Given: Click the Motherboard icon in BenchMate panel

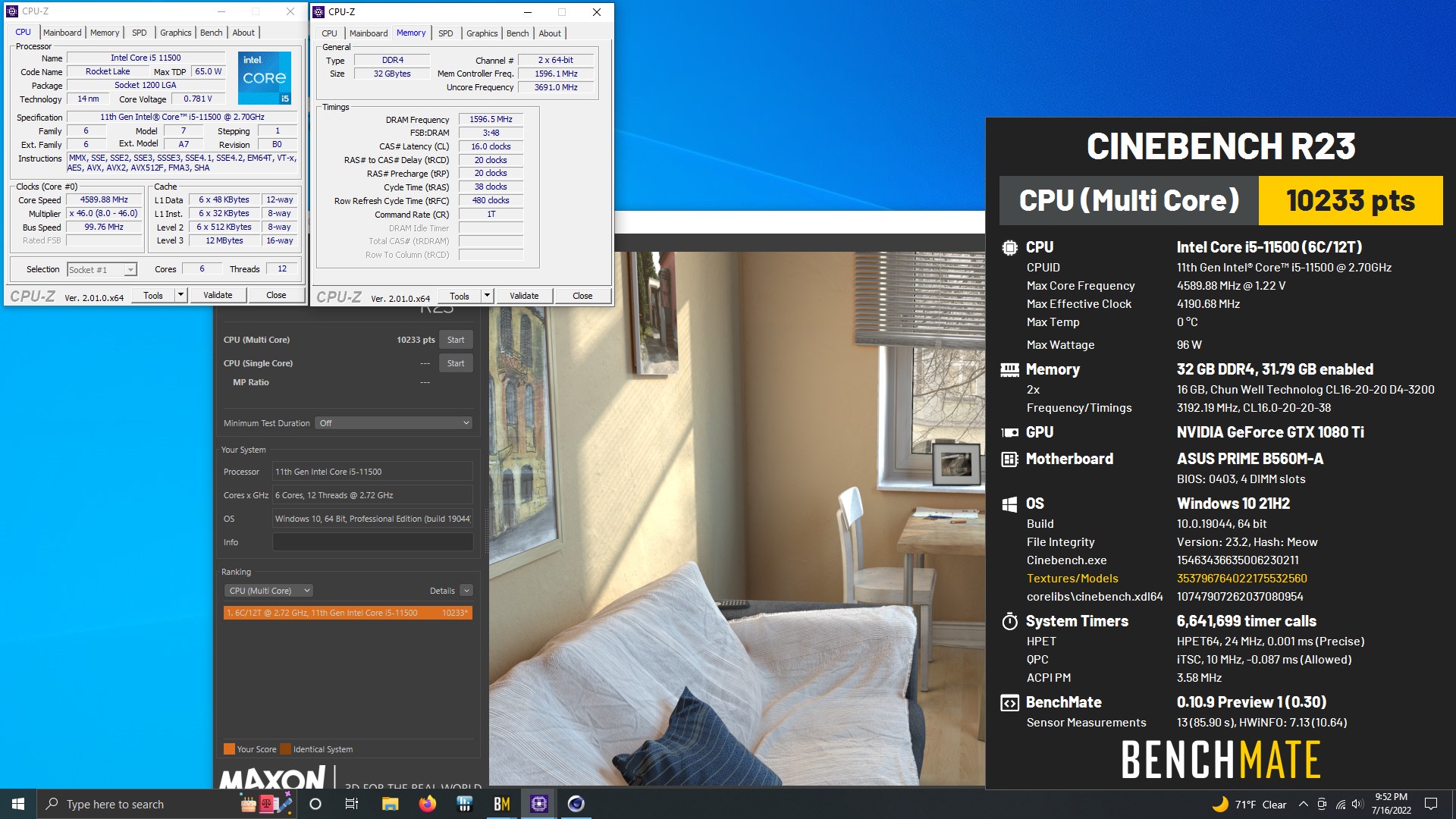Looking at the screenshot, I should pos(1009,459).
